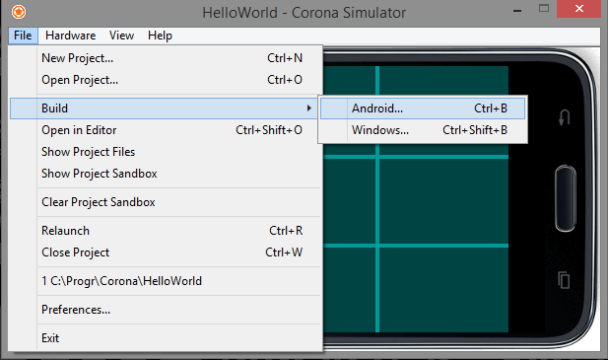Choose New Project... from File menu

pos(166,58)
